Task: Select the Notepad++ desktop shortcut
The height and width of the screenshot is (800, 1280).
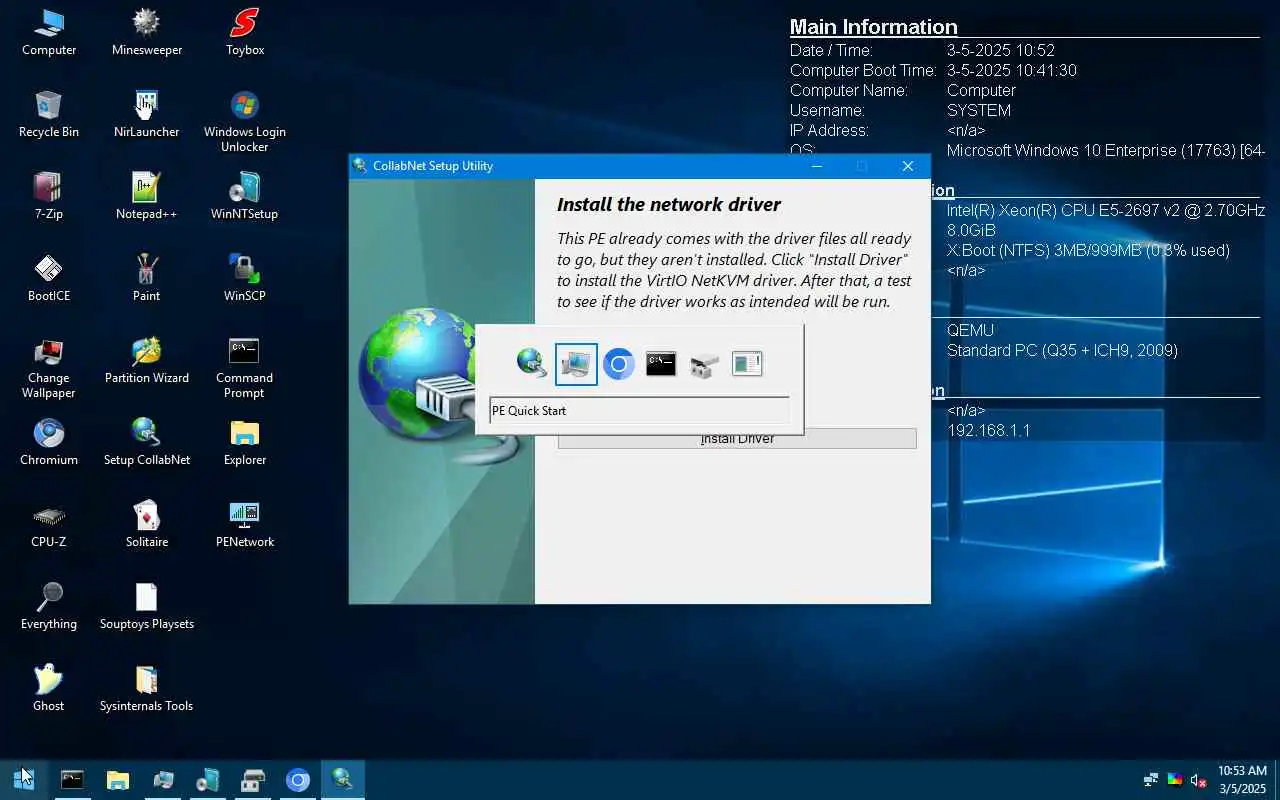Action: point(146,196)
